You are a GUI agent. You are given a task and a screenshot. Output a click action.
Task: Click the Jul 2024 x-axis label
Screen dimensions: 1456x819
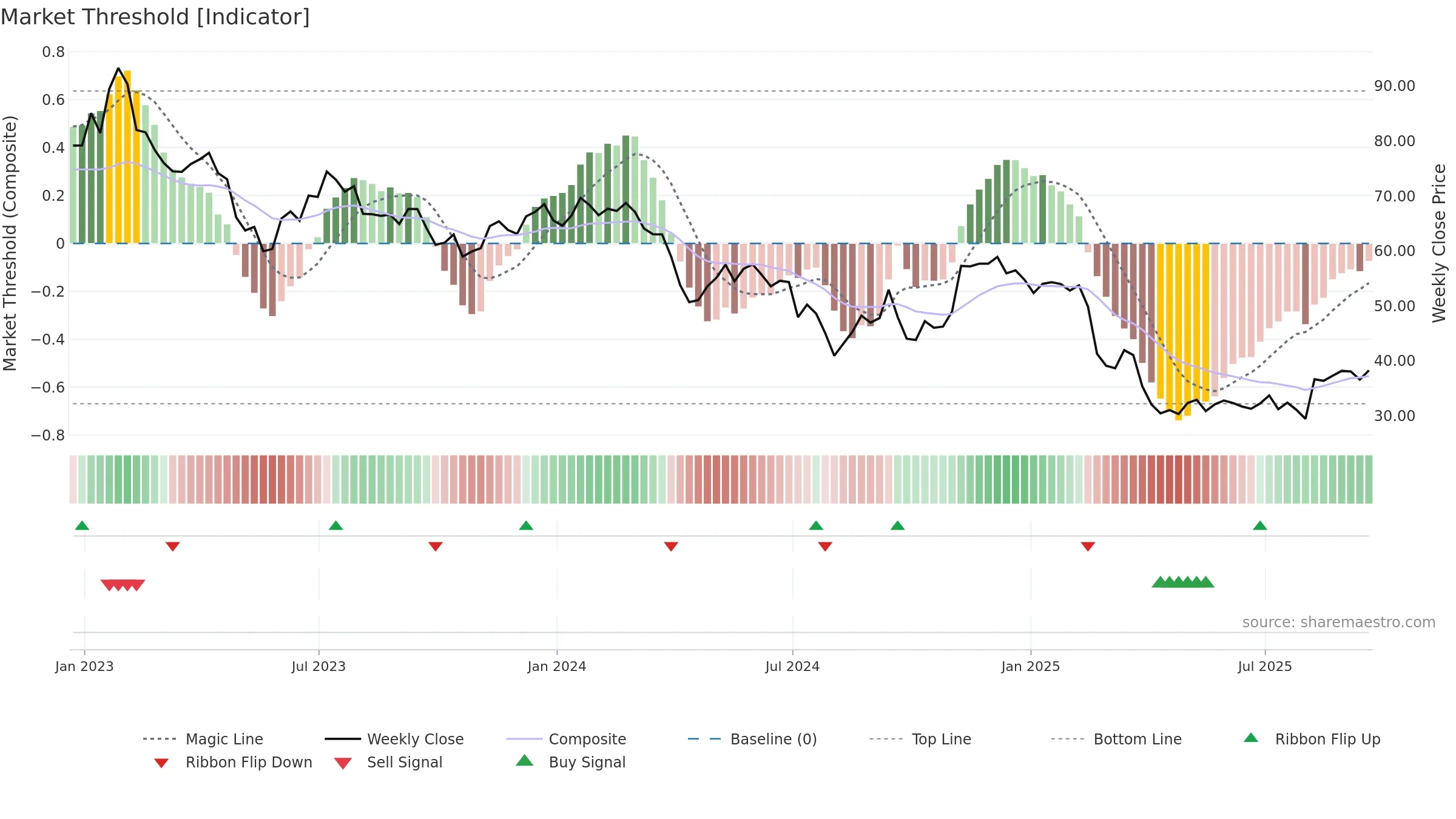[x=792, y=666]
